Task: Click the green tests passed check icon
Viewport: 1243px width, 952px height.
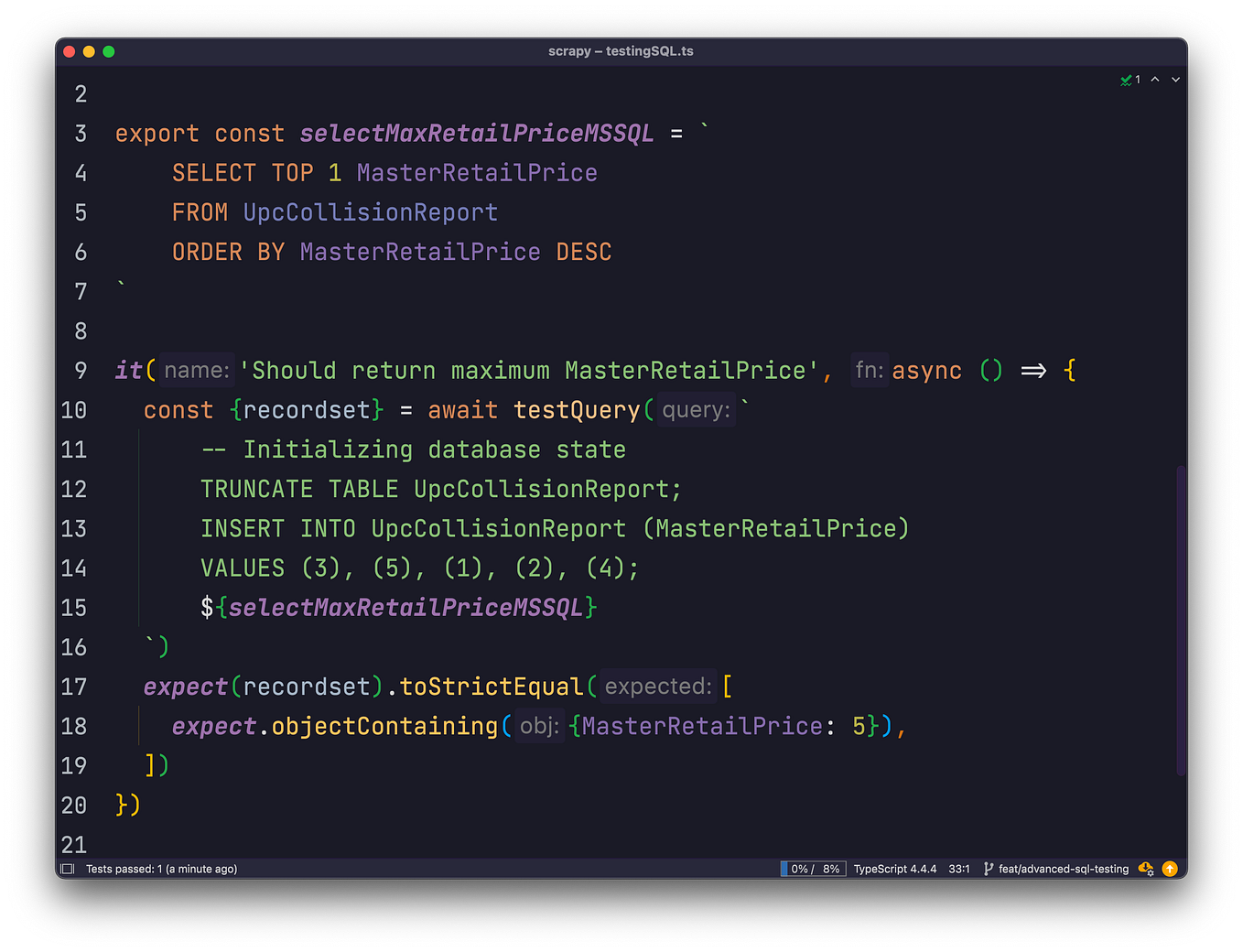Action: click(1127, 80)
